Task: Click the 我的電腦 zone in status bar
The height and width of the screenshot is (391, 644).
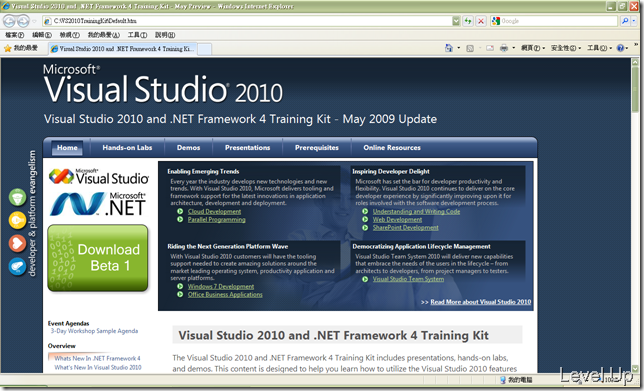Action: (516, 380)
